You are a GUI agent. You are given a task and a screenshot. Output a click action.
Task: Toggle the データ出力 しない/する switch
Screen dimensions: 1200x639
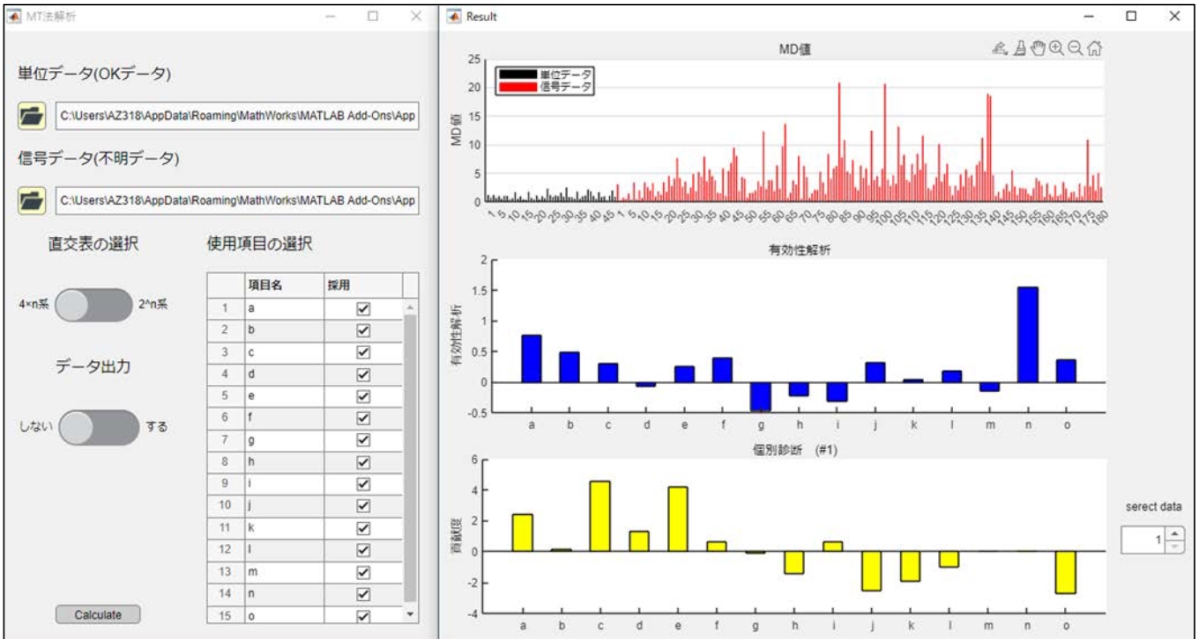98,427
